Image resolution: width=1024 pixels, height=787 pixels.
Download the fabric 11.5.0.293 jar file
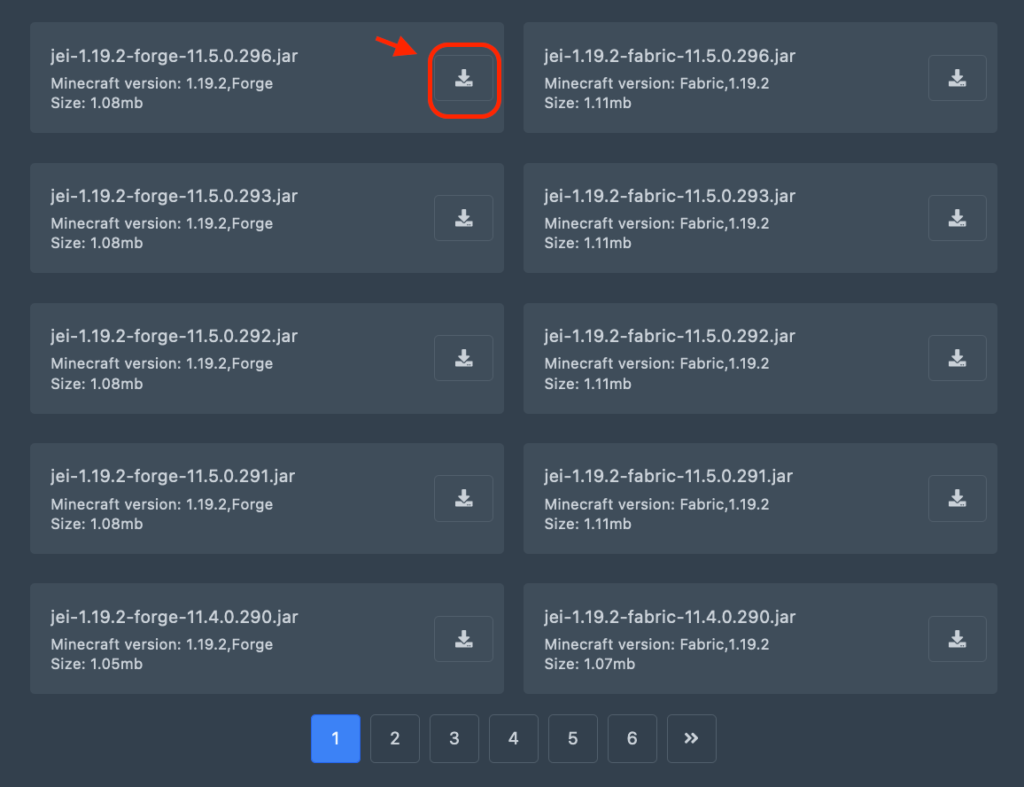pos(957,218)
